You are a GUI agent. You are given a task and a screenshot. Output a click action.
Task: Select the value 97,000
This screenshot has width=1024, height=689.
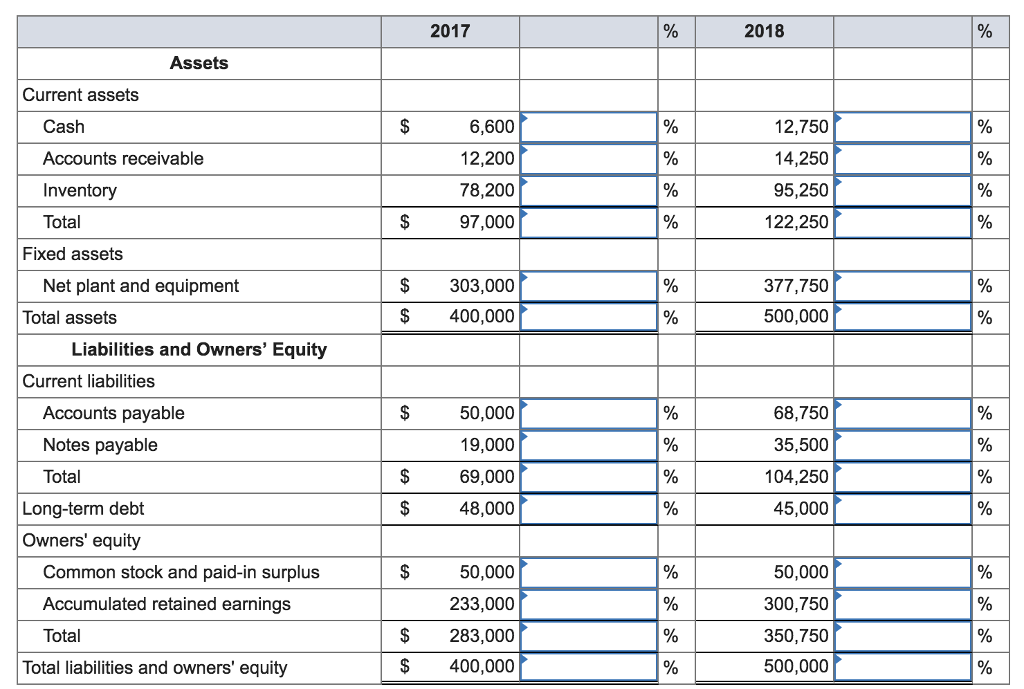[x=487, y=223]
